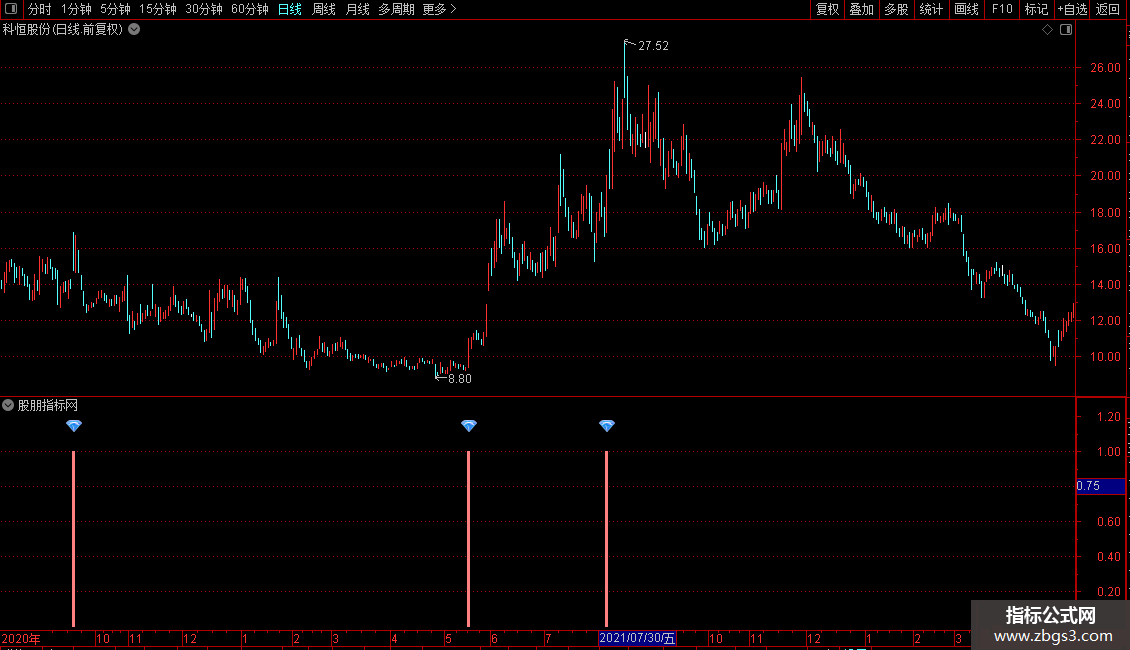Screen dimensions: 1130x650
Task: Switch to 日线 daily chart
Action: pos(290,9)
